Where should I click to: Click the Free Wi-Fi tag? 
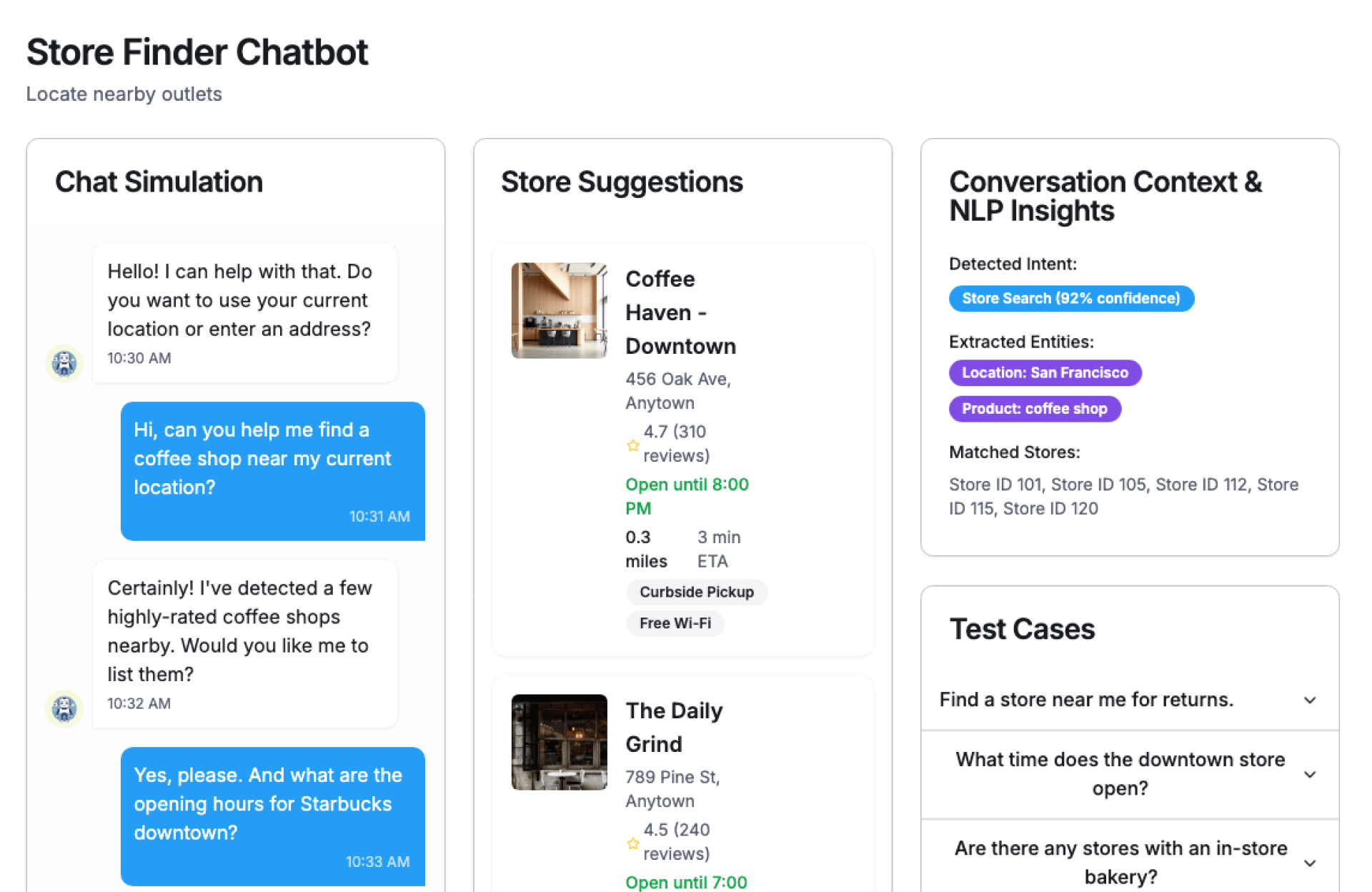pos(675,623)
